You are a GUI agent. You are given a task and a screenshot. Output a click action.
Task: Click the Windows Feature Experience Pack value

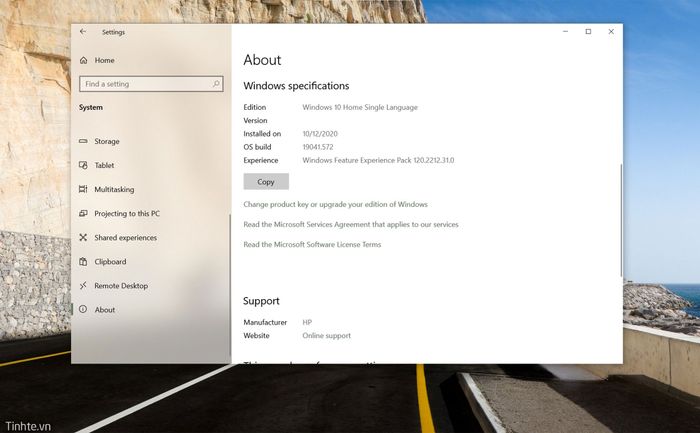pyautogui.click(x=378, y=160)
